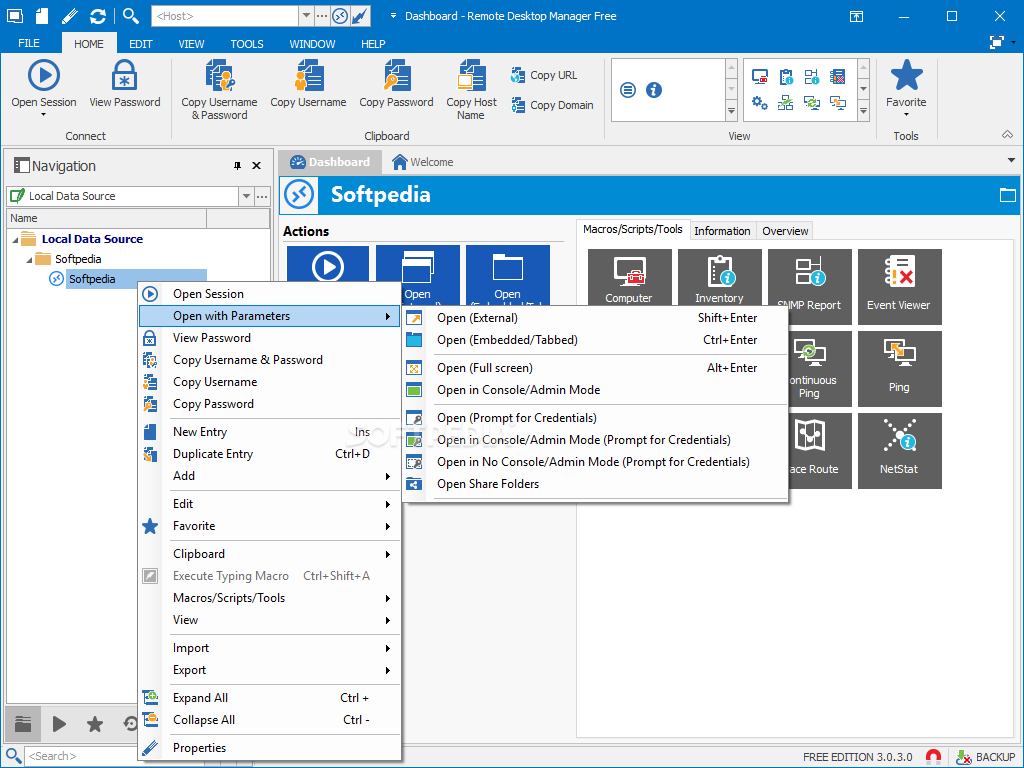
Task: Click the Quick Connect lightning icon
Action: [359, 16]
